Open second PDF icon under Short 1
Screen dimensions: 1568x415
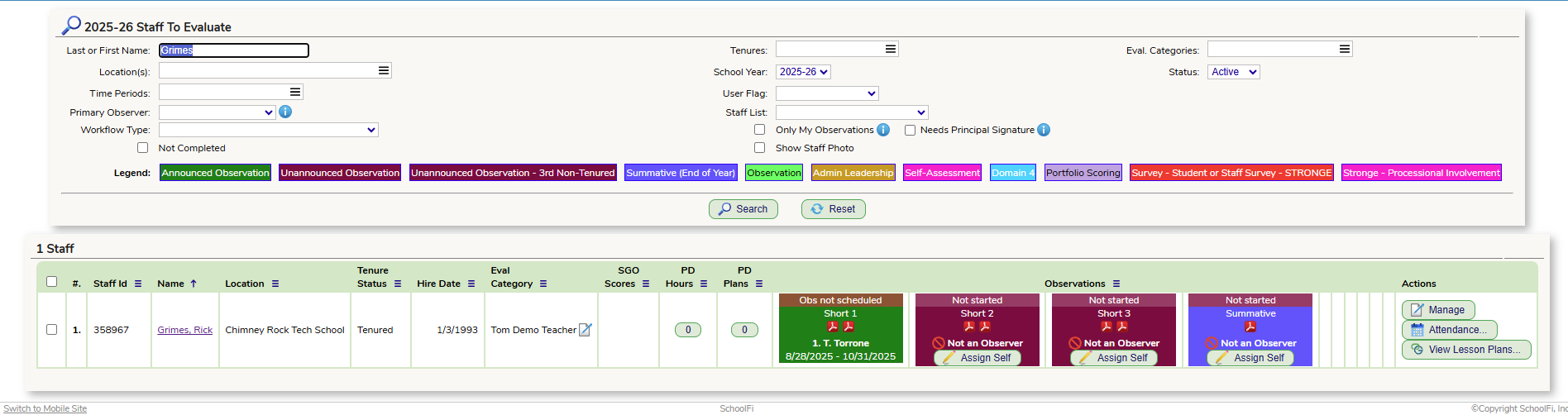(849, 327)
